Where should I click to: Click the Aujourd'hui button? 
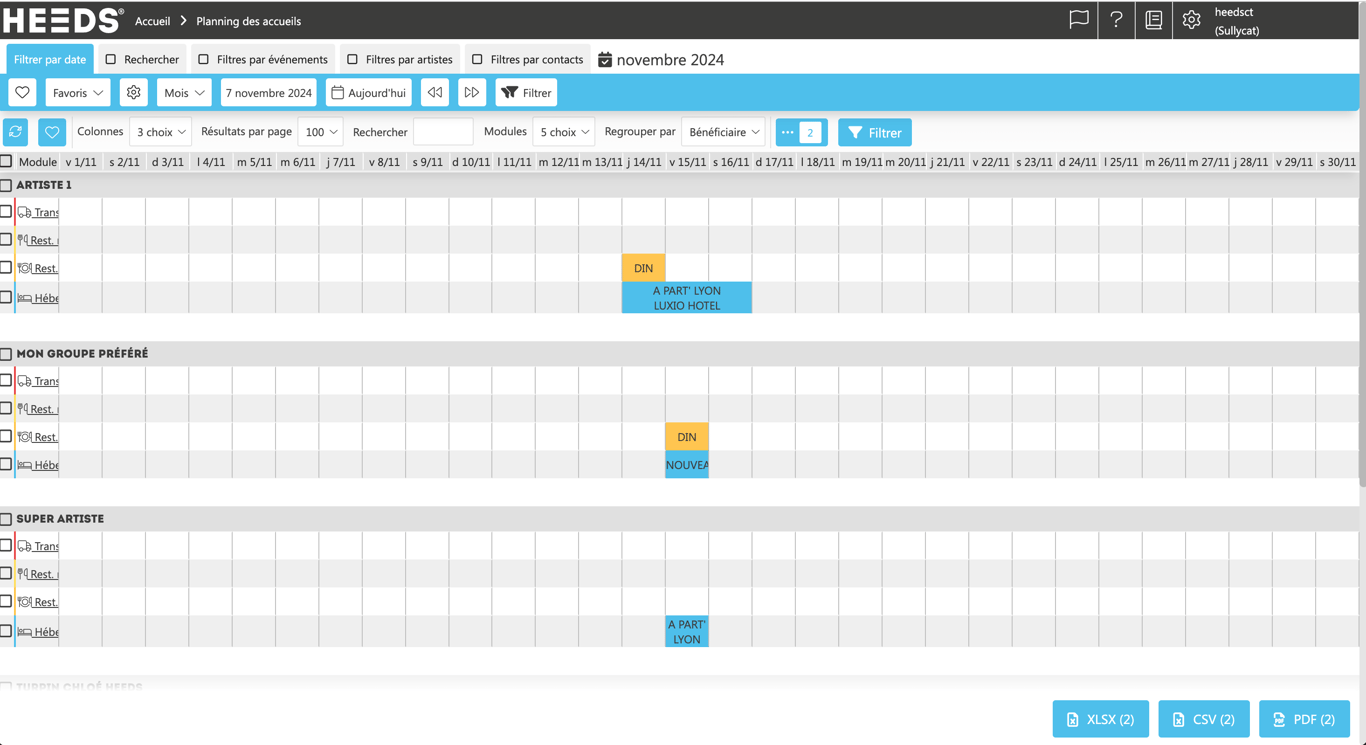[369, 93]
